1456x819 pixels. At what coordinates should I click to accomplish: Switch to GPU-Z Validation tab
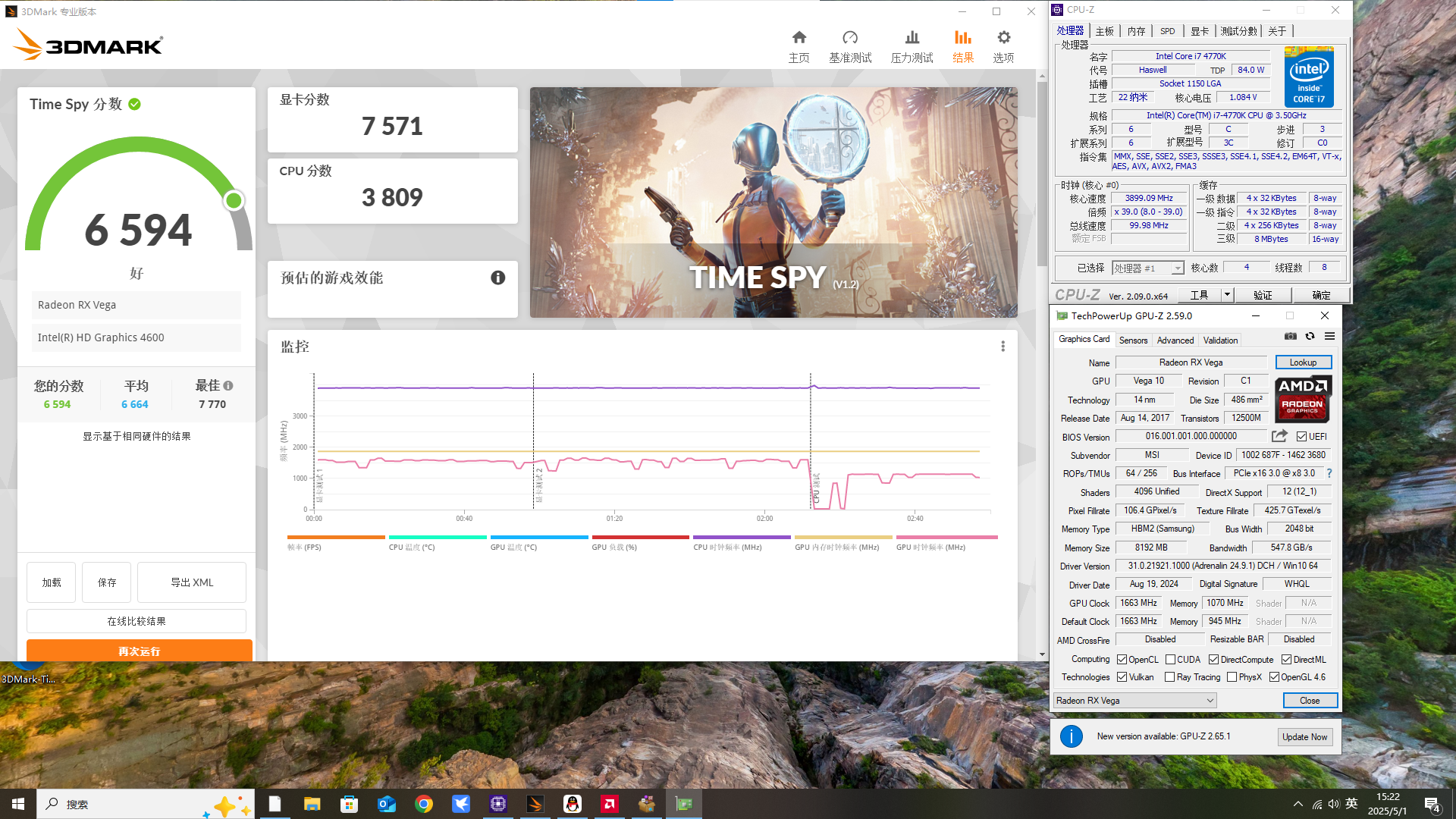(1220, 340)
